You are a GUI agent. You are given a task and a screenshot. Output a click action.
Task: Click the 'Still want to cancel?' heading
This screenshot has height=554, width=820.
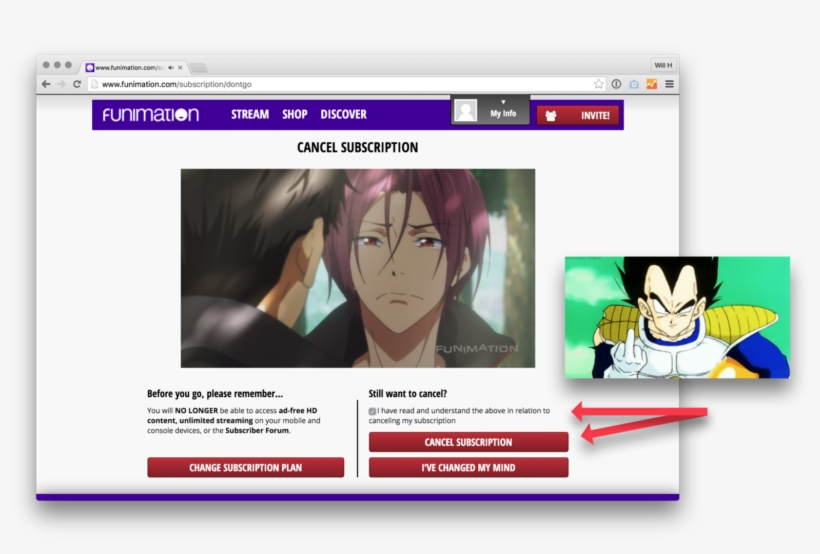click(407, 393)
